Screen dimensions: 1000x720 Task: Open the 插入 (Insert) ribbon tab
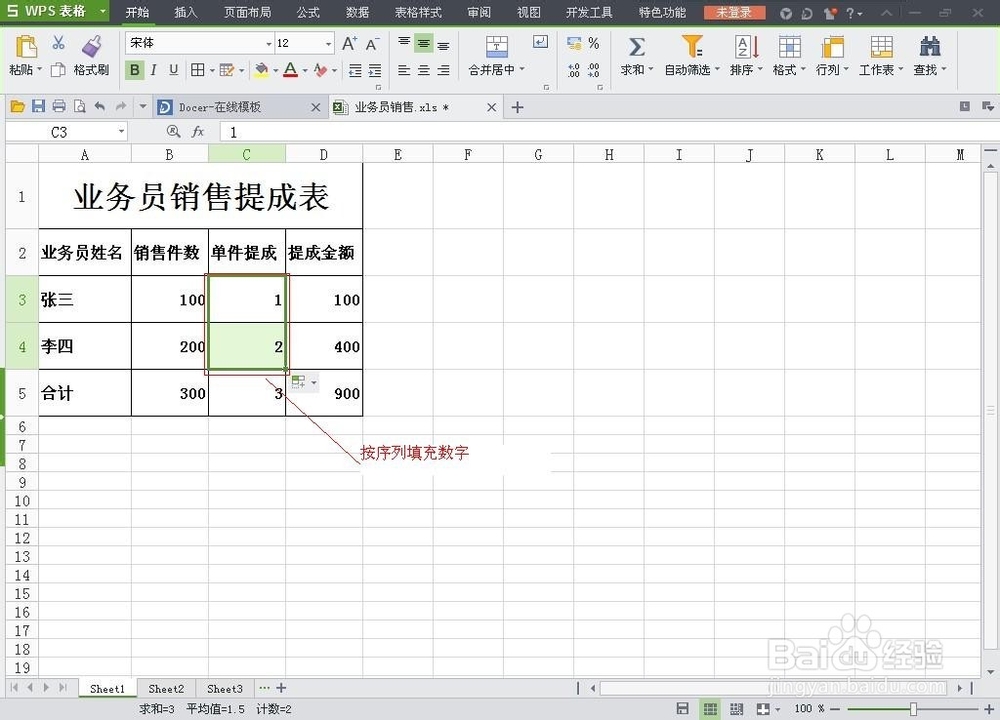click(186, 13)
